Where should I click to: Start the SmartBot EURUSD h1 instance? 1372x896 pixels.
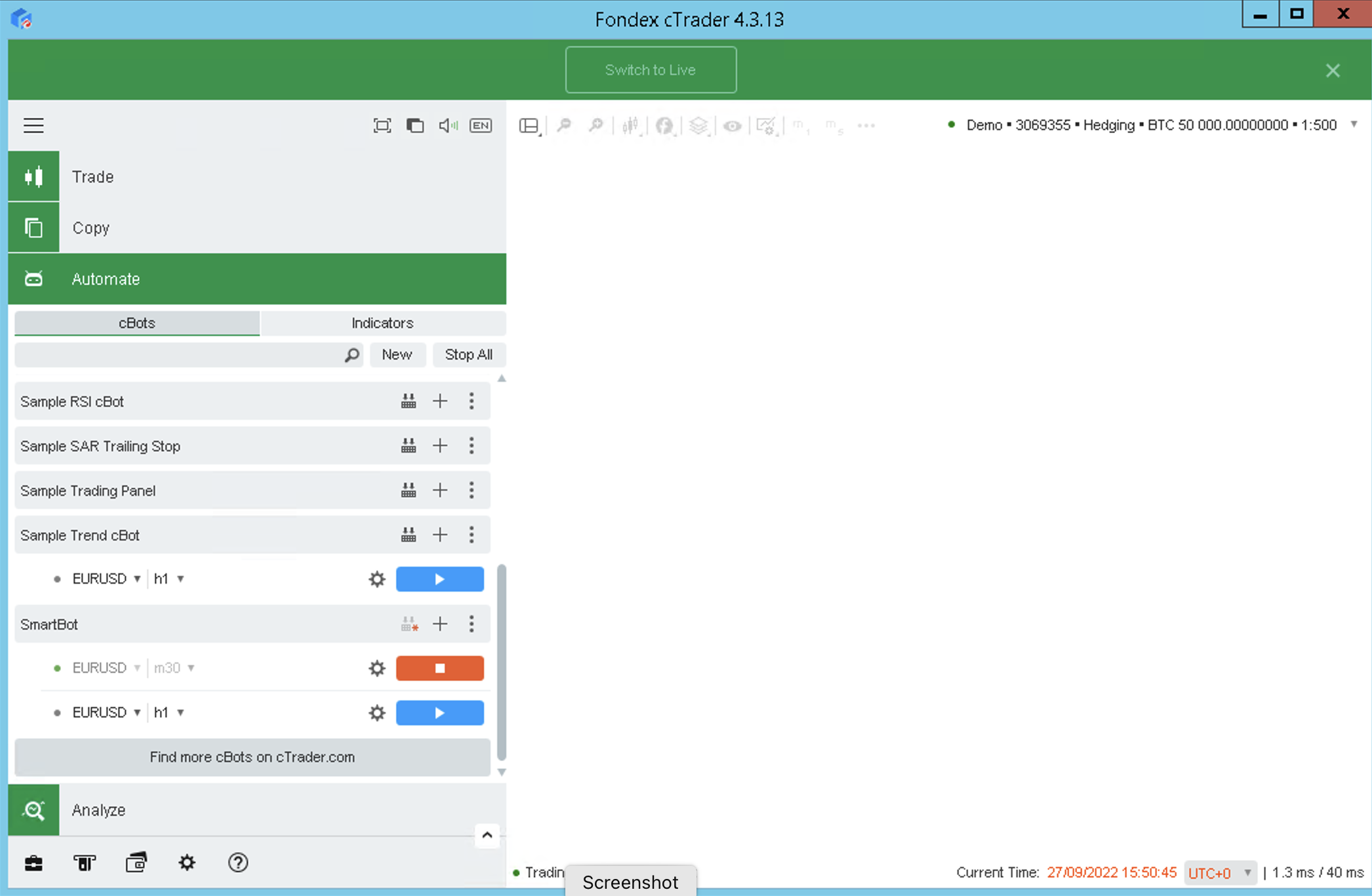click(439, 713)
